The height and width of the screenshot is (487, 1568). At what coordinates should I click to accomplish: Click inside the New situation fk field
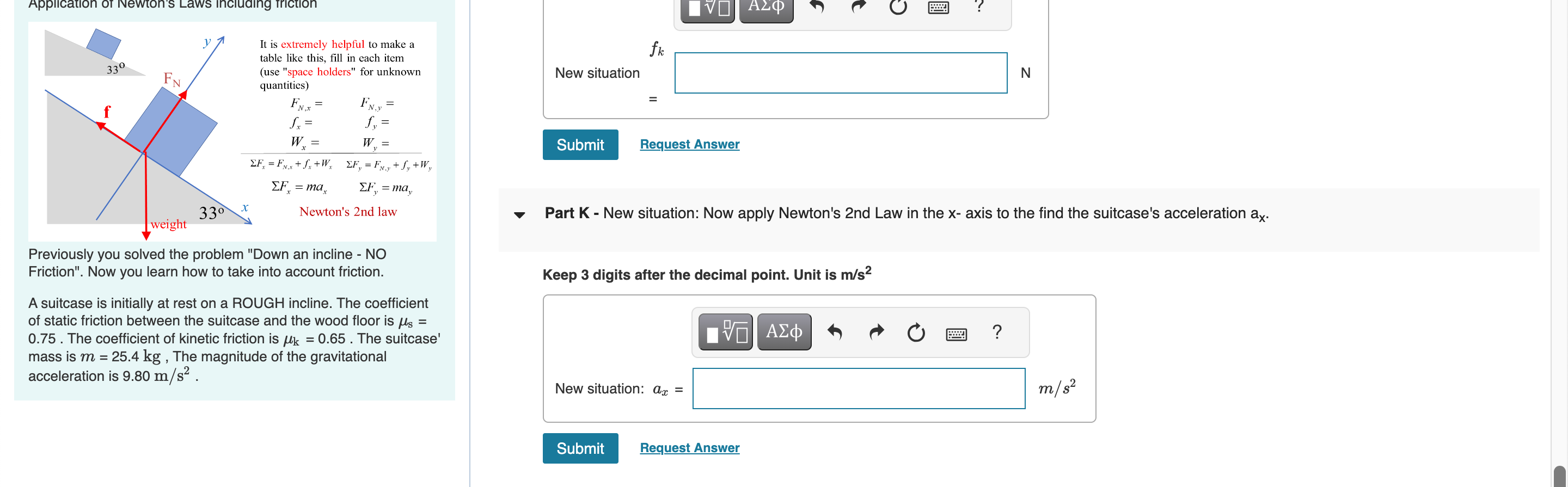point(840,73)
